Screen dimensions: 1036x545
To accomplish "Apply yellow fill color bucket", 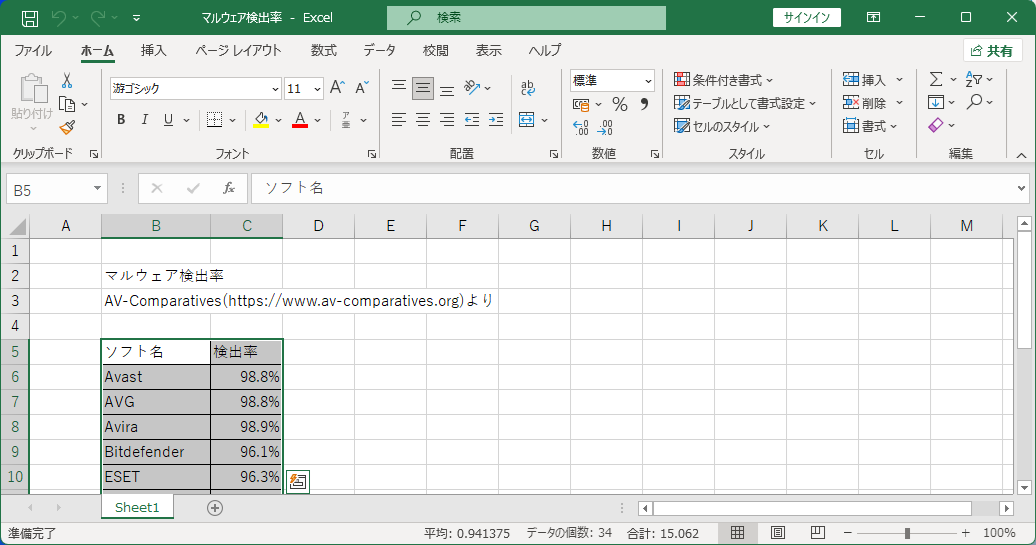I will [262, 120].
